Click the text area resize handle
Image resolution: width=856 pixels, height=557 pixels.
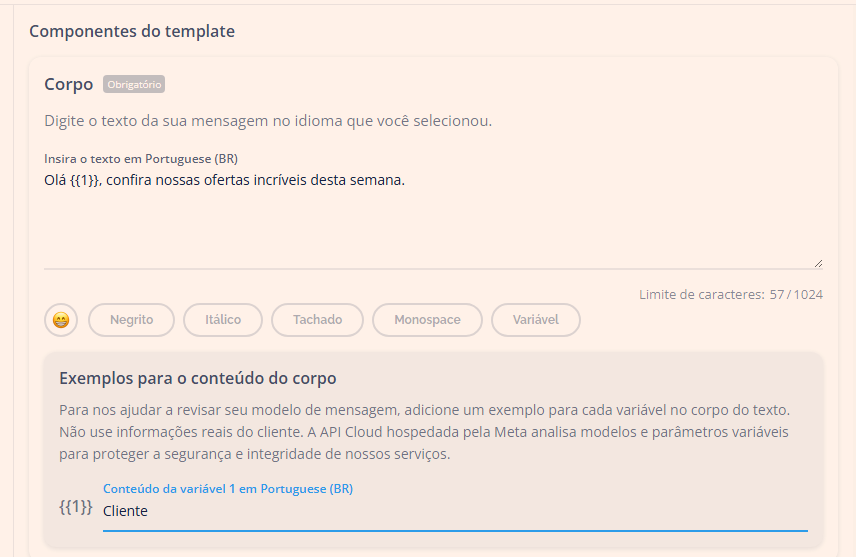click(818, 263)
